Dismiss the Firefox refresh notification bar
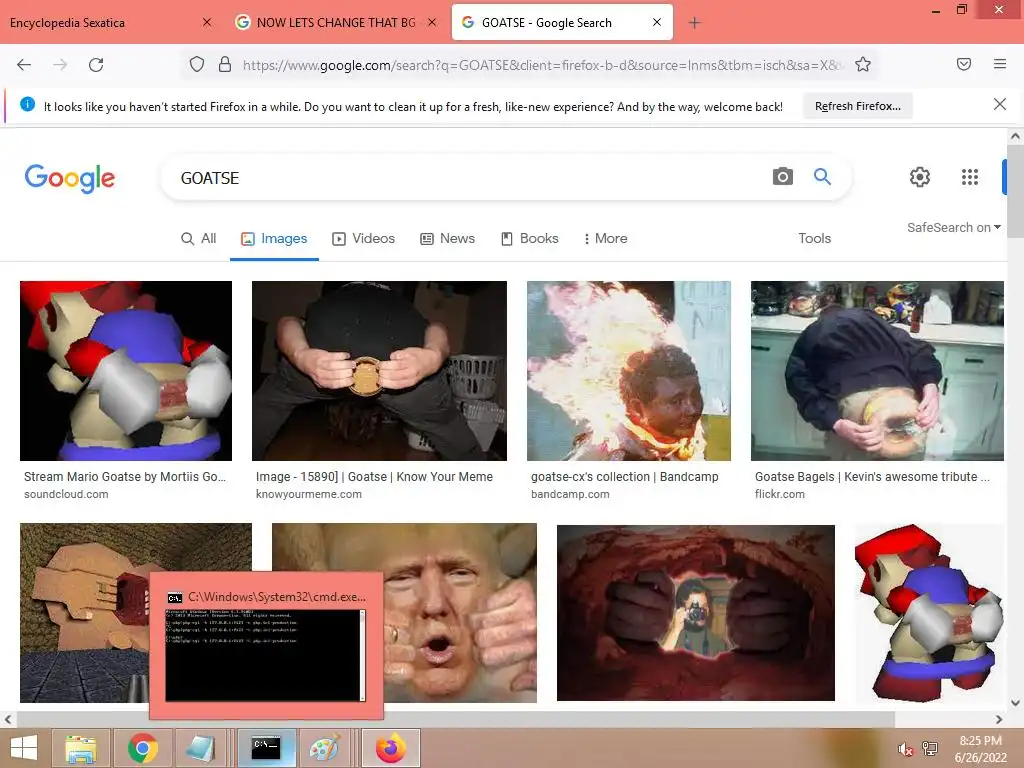 point(1000,104)
